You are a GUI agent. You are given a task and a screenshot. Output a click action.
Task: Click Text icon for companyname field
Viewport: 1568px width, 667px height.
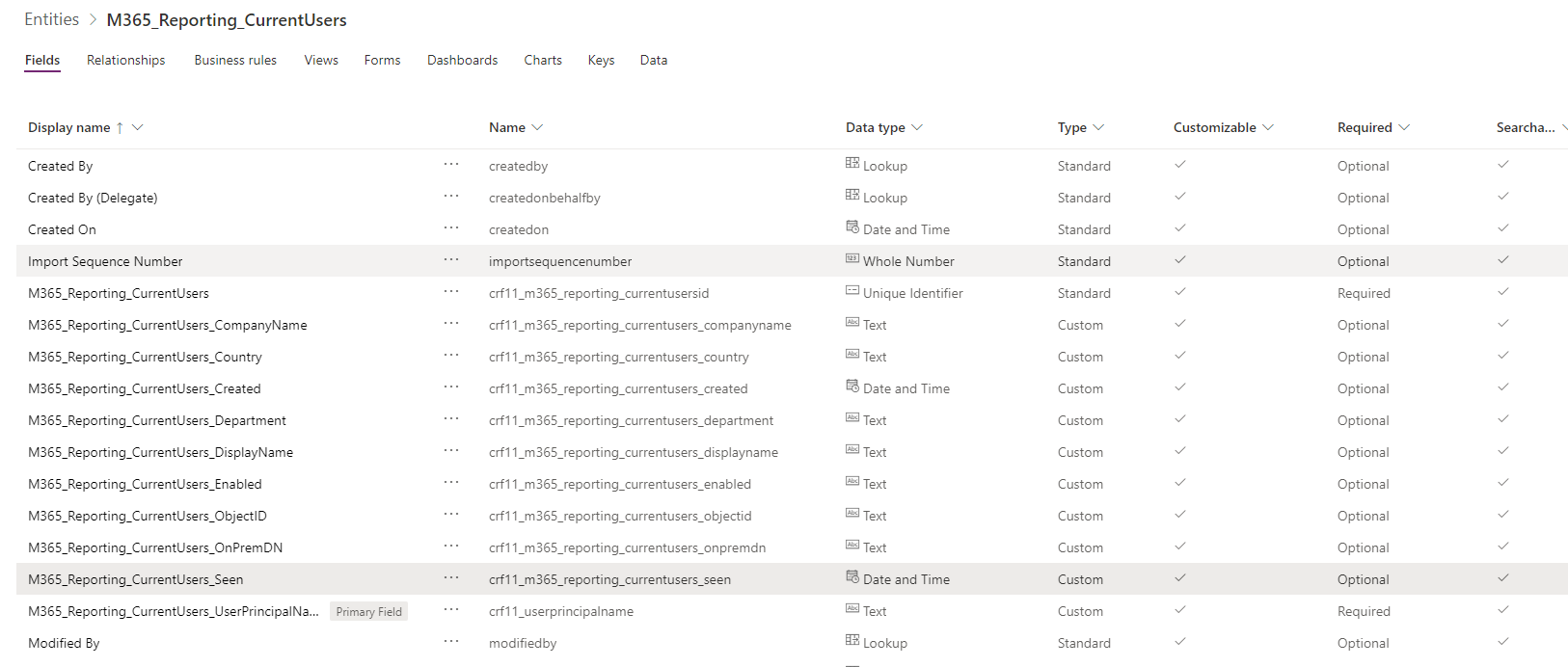[852, 323]
